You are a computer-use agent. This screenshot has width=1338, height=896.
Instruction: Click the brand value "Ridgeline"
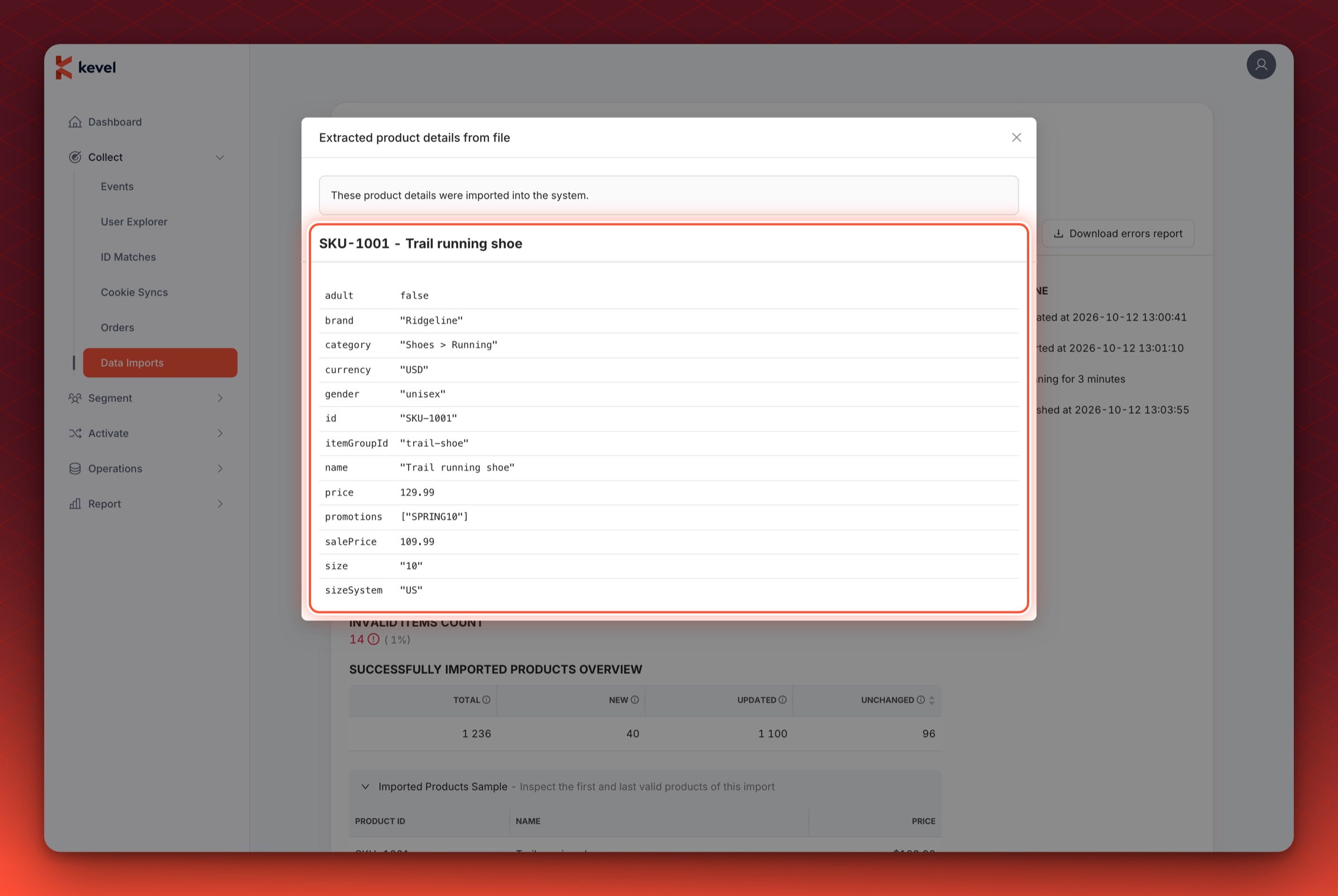click(432, 320)
